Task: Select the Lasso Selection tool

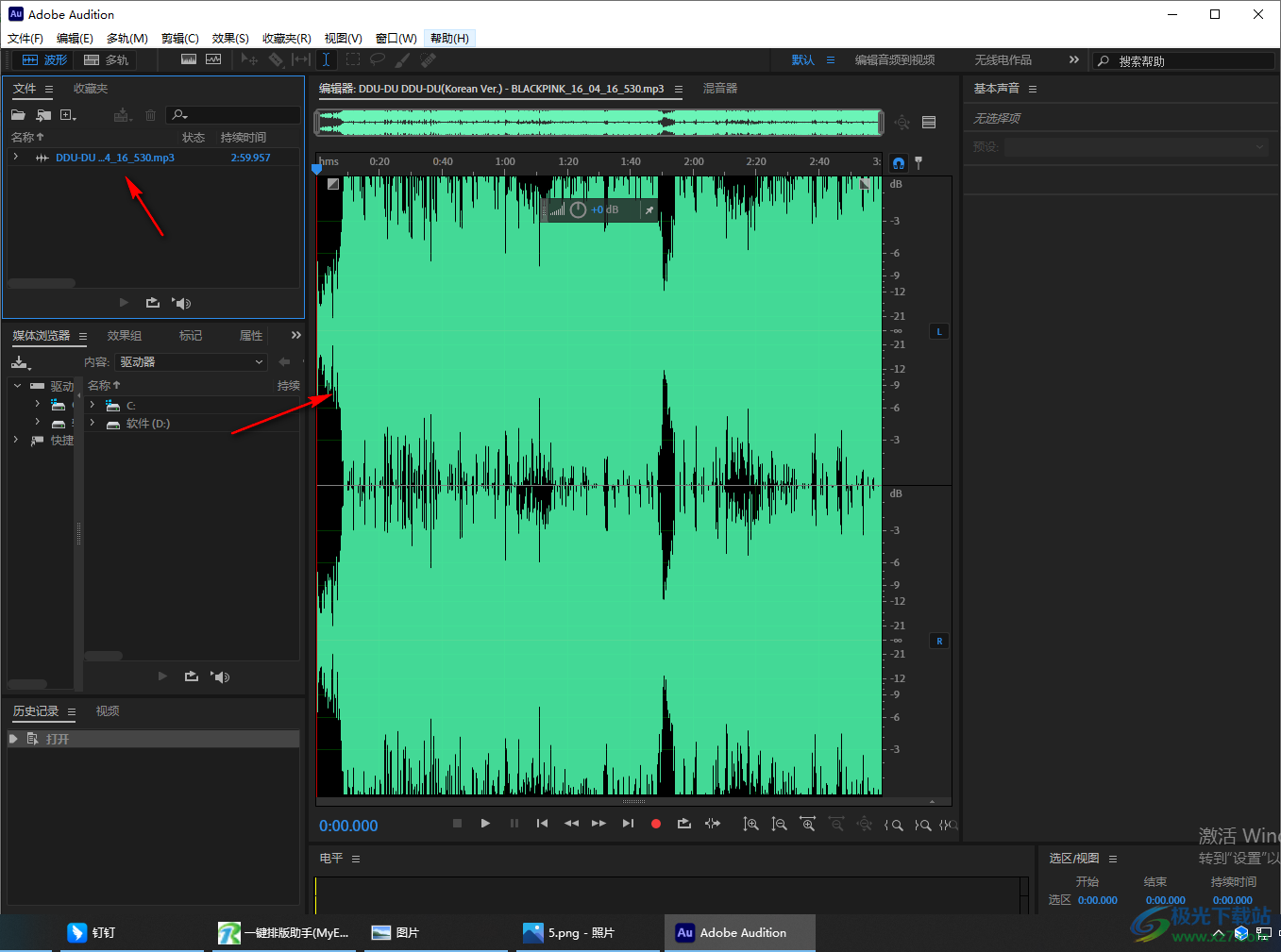Action: [378, 59]
